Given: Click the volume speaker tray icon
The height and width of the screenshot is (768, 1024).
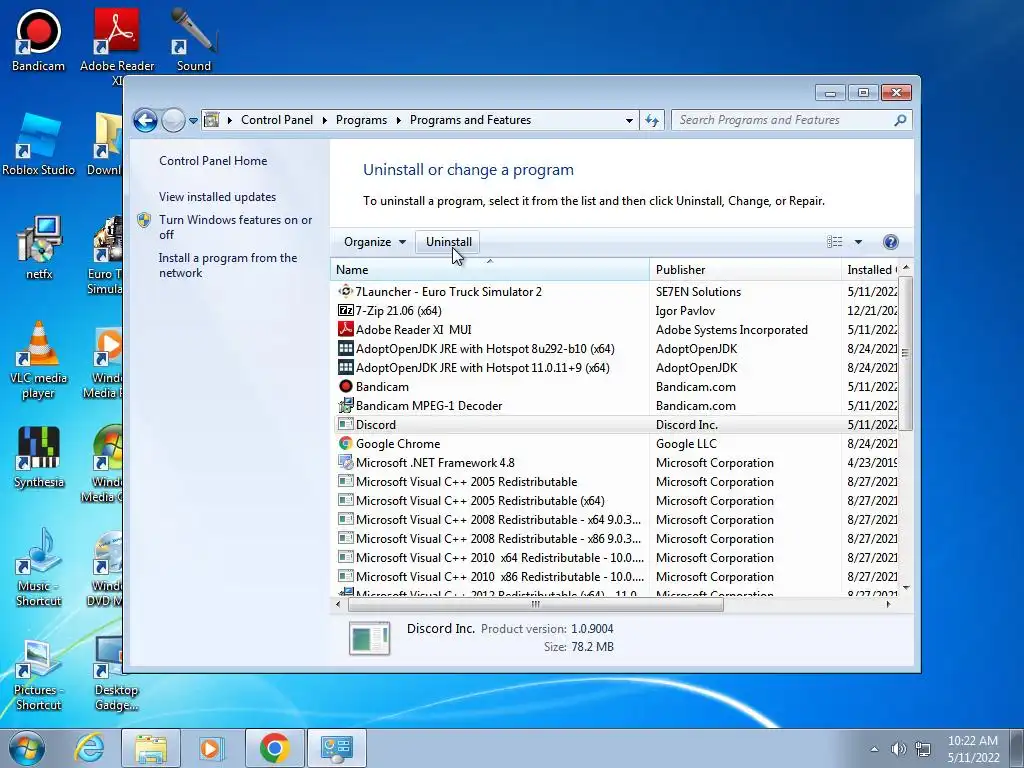Looking at the screenshot, I should [899, 749].
